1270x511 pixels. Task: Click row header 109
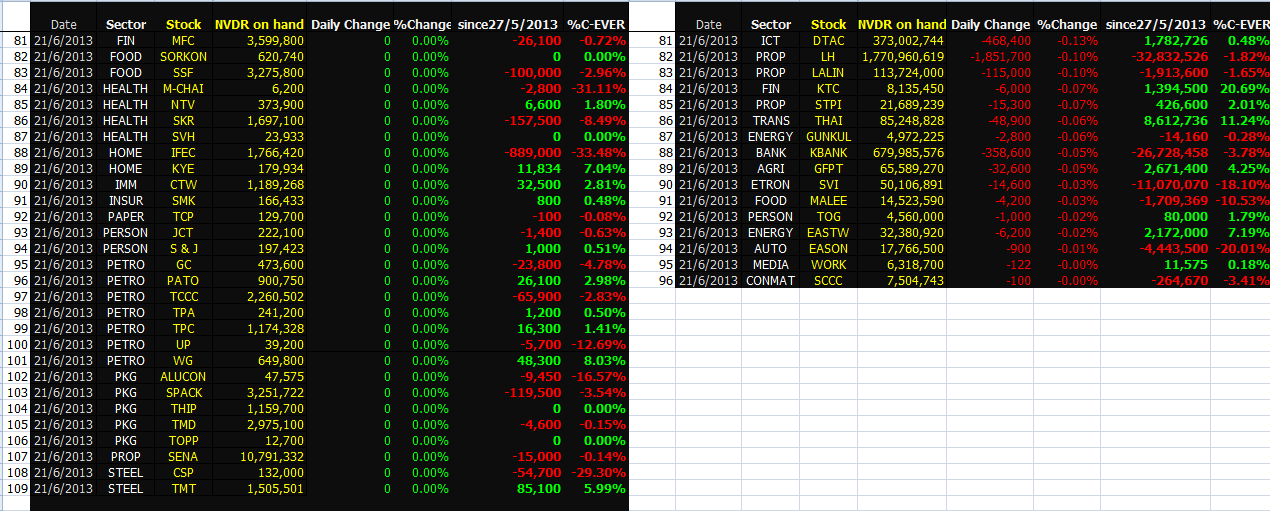point(15,489)
